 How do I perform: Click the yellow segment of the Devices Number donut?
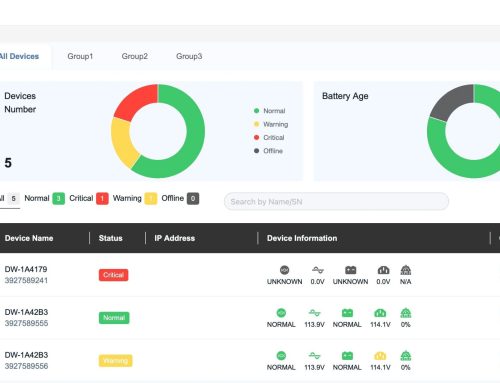122,142
